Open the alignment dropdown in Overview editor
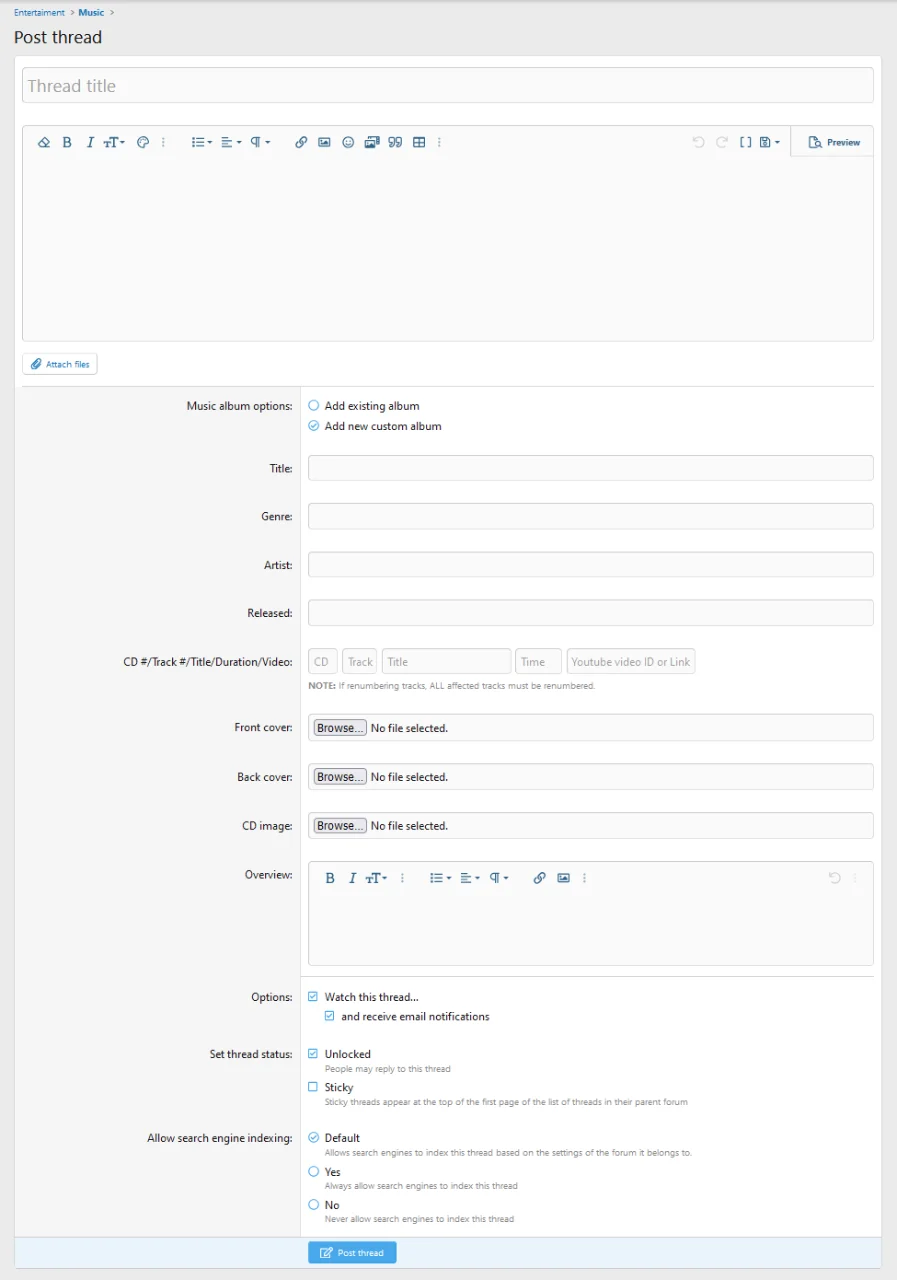 [x=470, y=878]
